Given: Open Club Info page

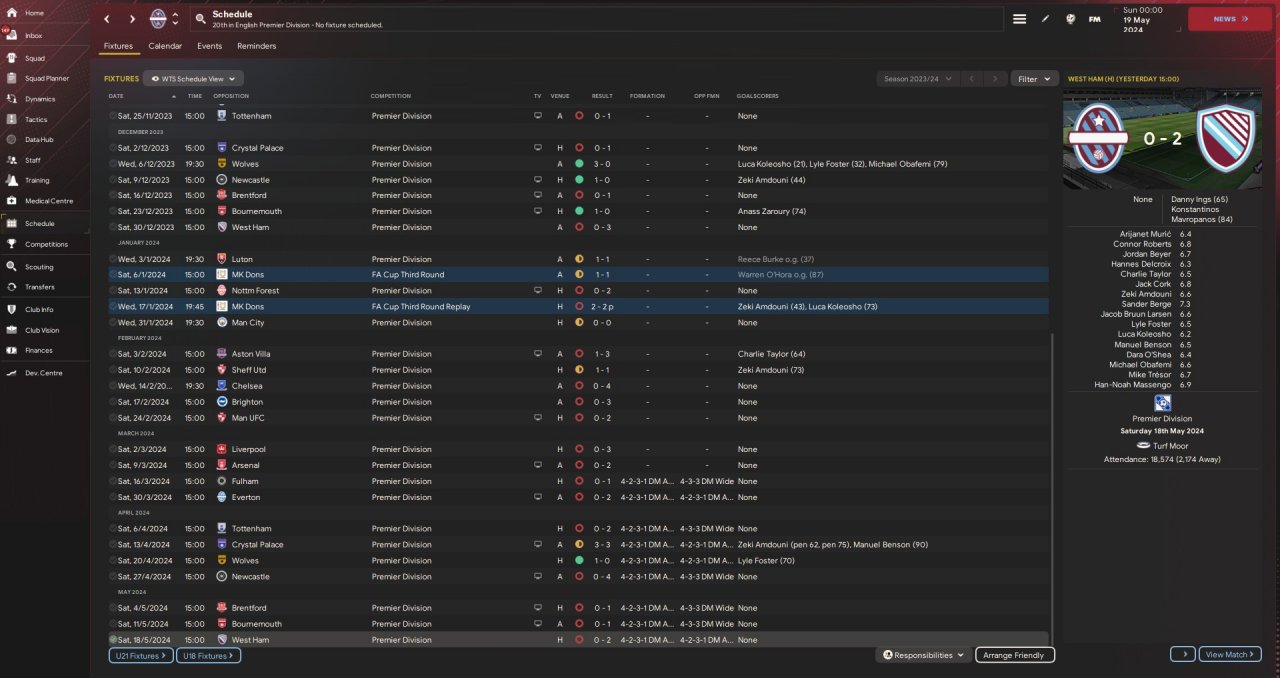Looking at the screenshot, I should (x=39, y=310).
